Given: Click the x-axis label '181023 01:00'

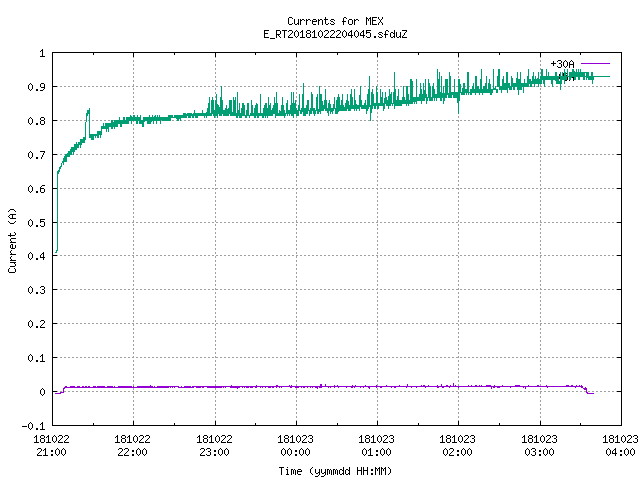Looking at the screenshot, I should click(376, 446).
